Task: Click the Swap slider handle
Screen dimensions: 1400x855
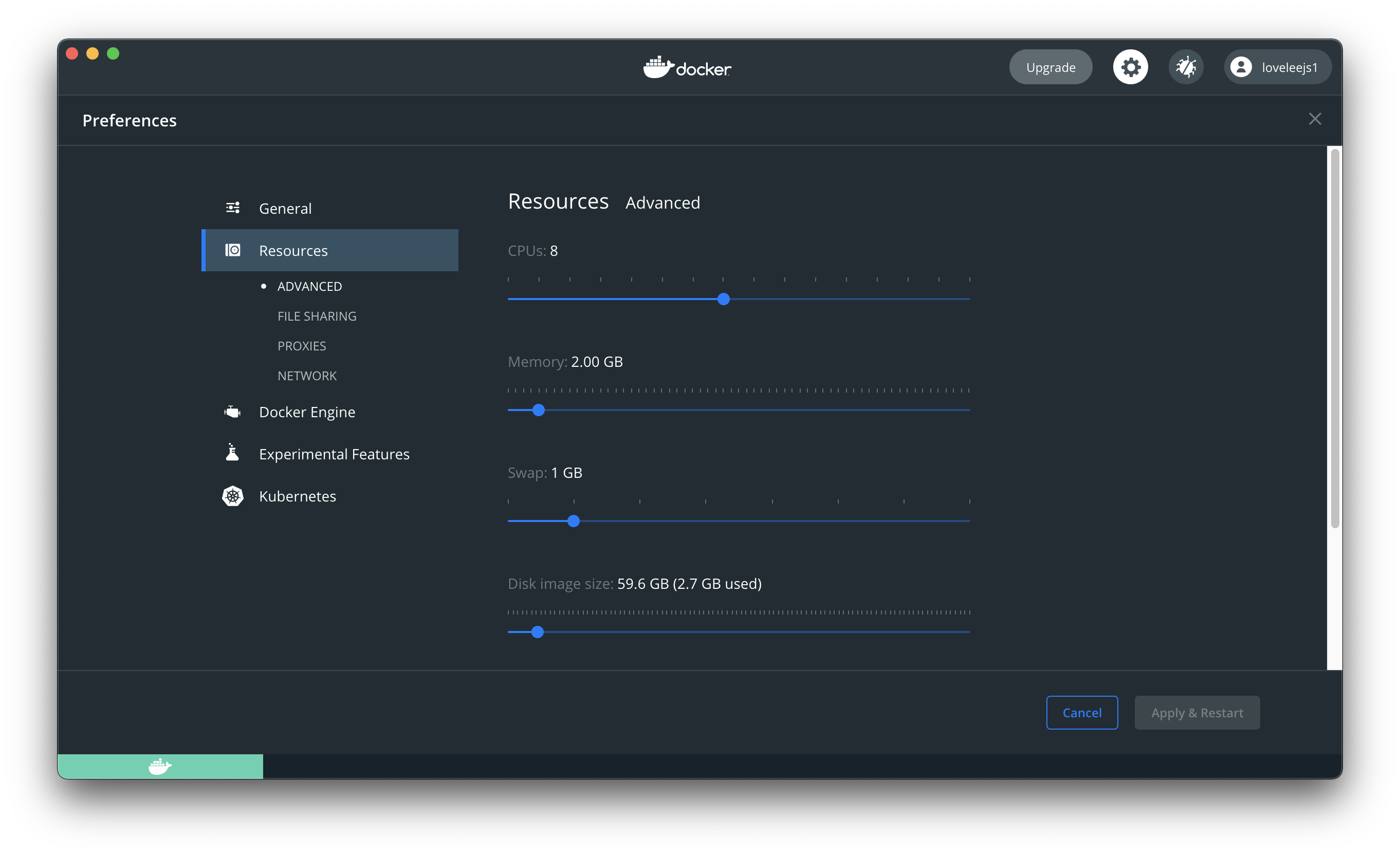Action: [x=573, y=521]
